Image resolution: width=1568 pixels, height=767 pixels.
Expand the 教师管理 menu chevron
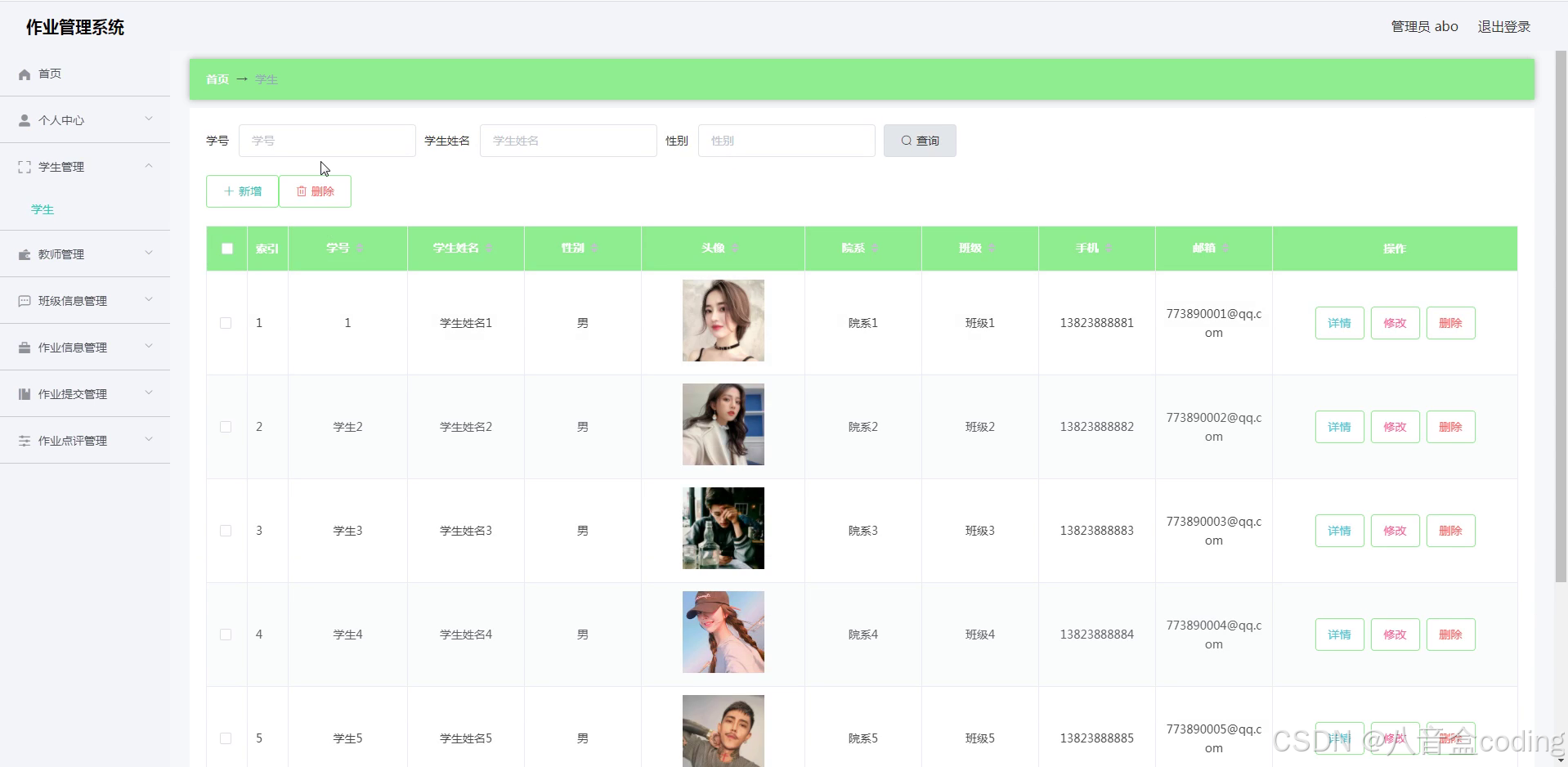point(149,253)
